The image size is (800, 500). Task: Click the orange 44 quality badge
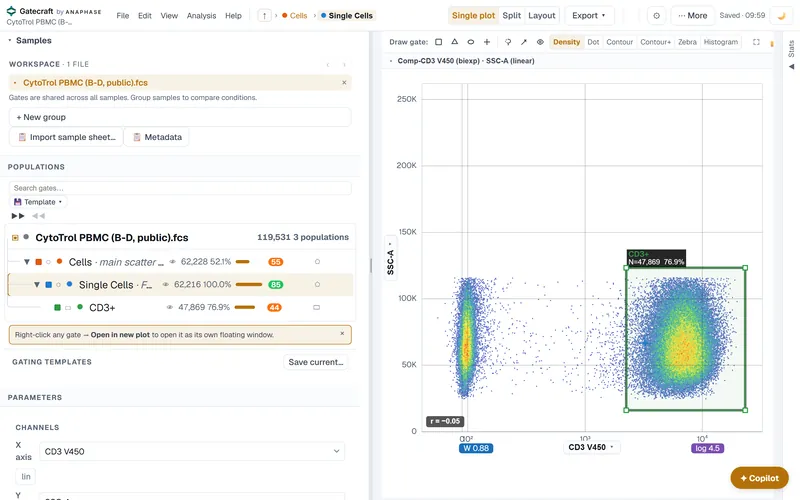[x=274, y=308]
